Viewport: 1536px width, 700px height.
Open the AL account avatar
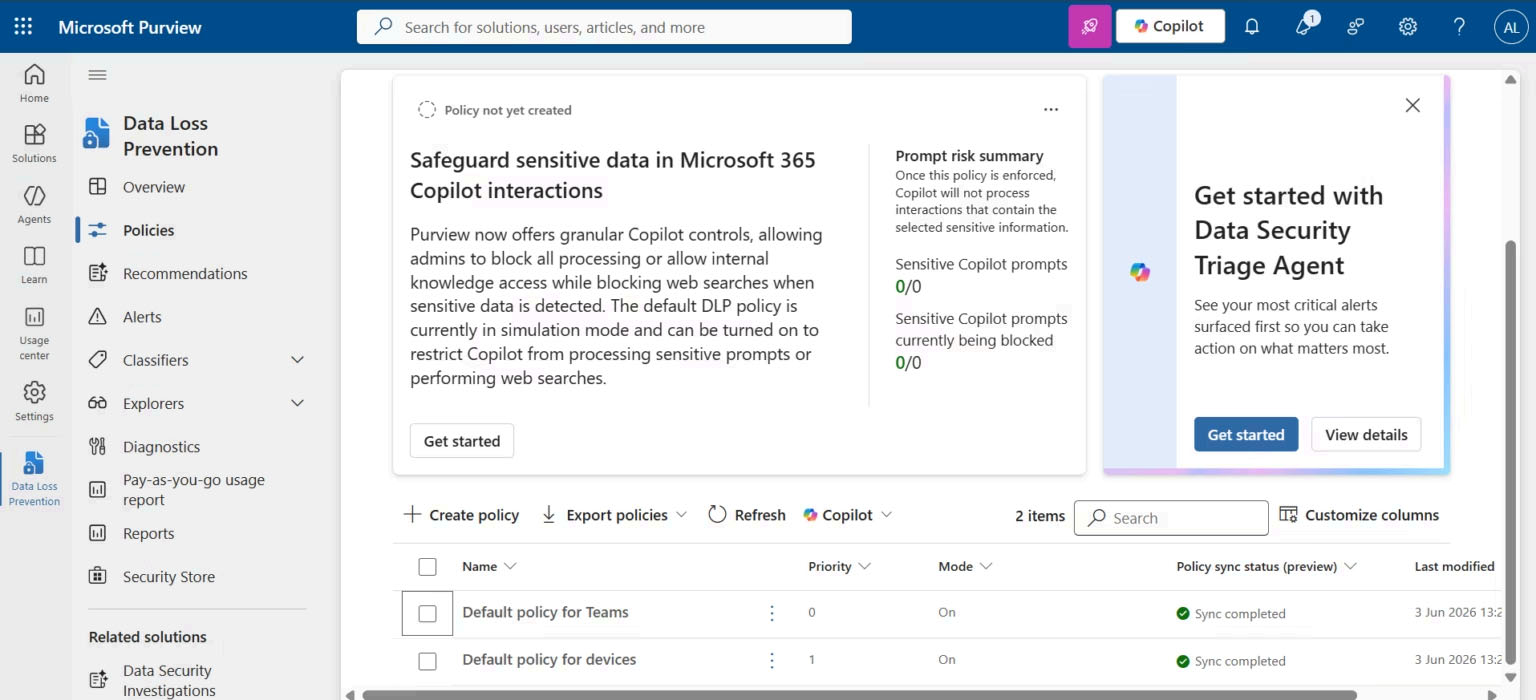[1512, 27]
